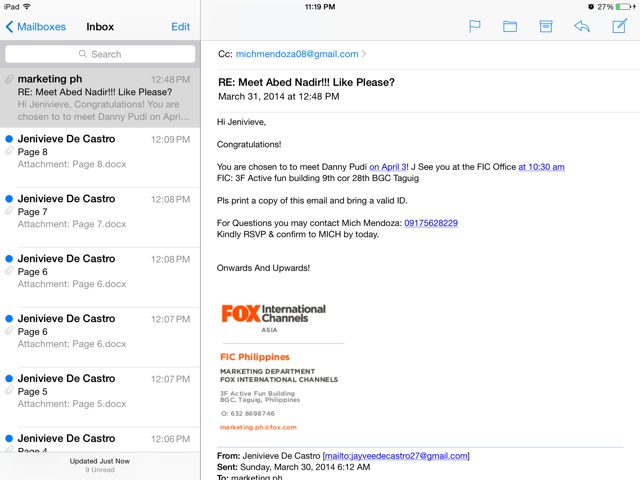Tap mailto:jayveedecastro27@gmail.com link
640x480 pixels.
pos(396,456)
